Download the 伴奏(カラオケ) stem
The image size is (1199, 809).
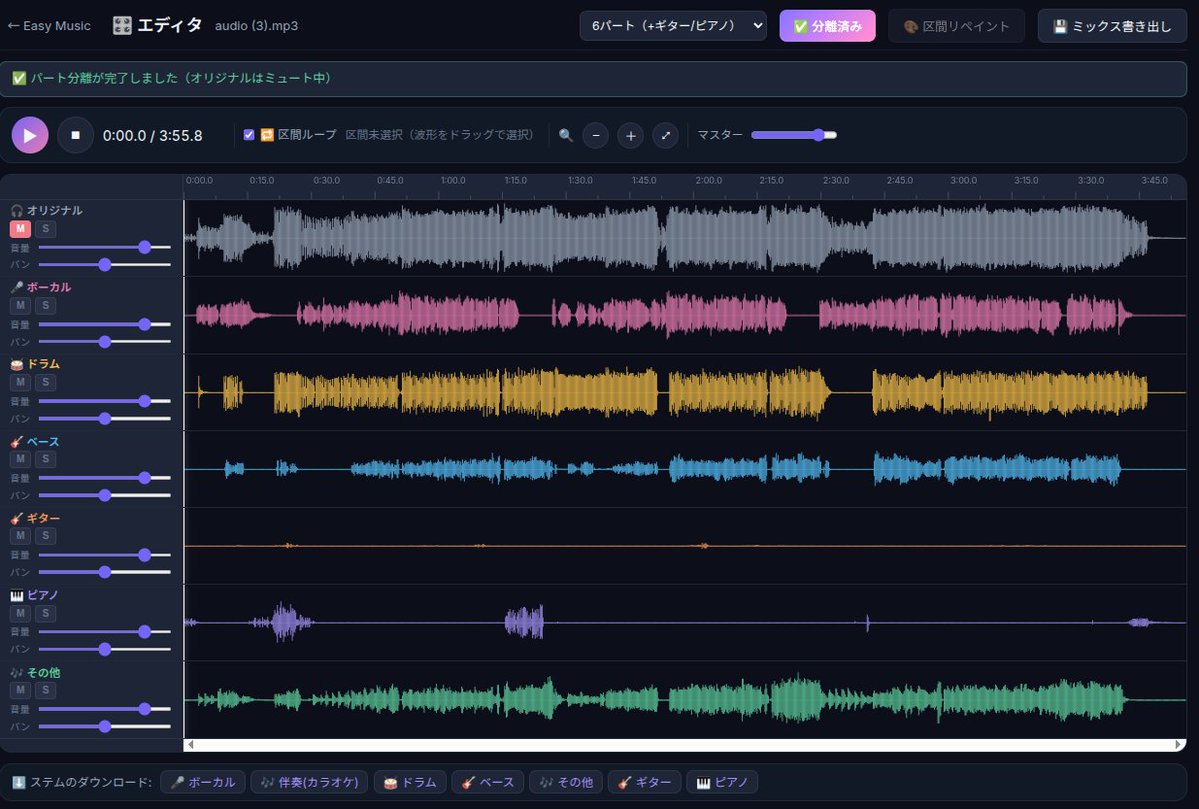(x=309, y=782)
